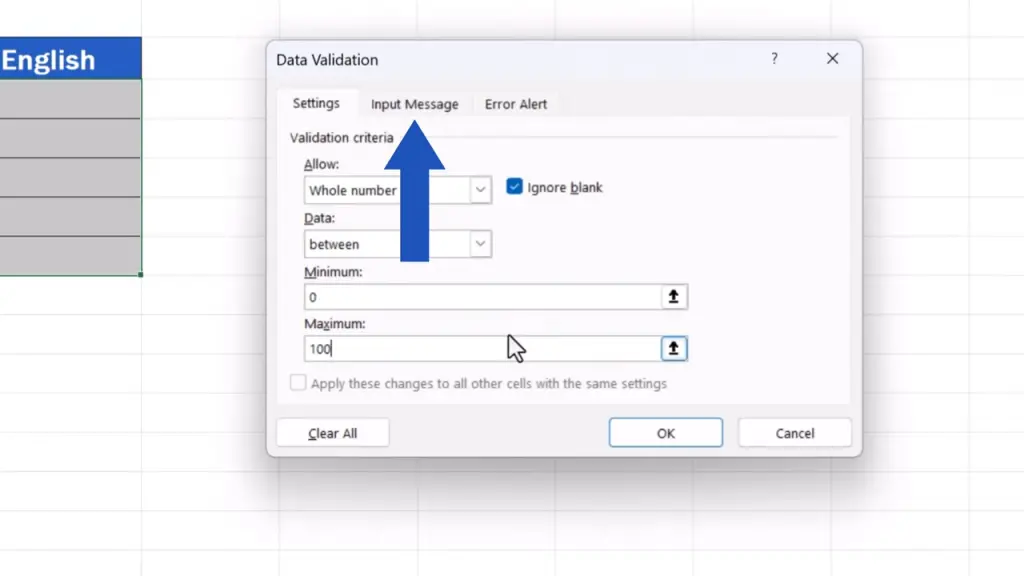
Task: Click the fill handle of the selected range
Action: (x=141, y=275)
